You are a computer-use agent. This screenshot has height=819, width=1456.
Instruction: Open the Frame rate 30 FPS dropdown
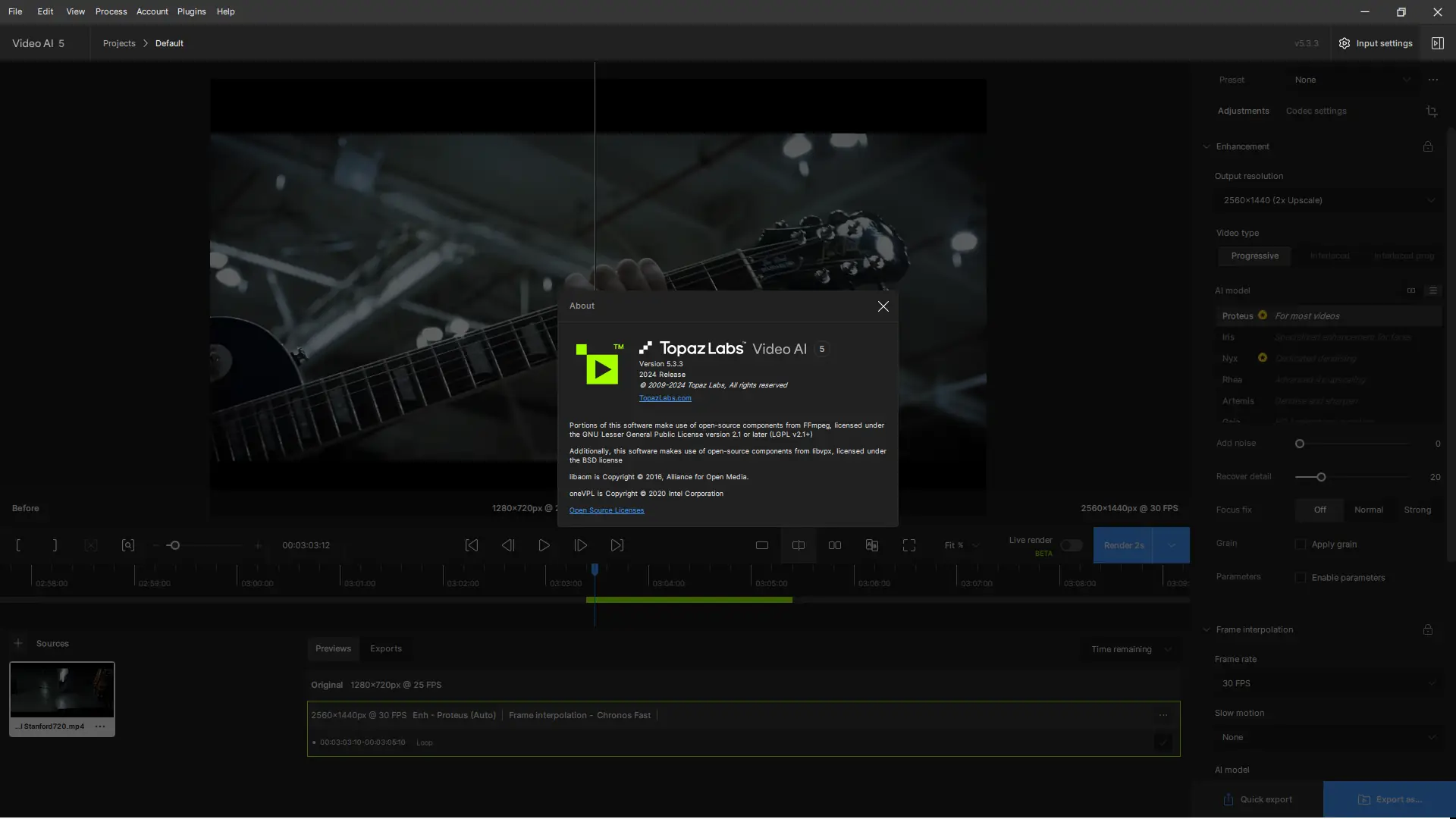click(1328, 683)
